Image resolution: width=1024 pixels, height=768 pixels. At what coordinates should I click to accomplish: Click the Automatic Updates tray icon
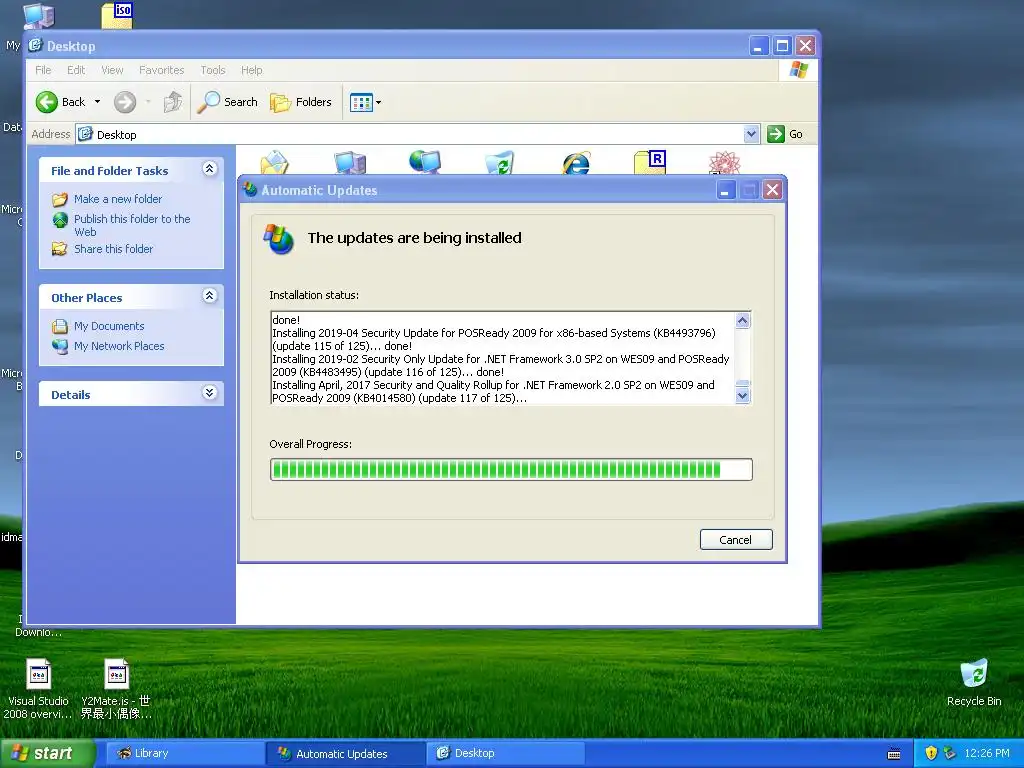[949, 753]
